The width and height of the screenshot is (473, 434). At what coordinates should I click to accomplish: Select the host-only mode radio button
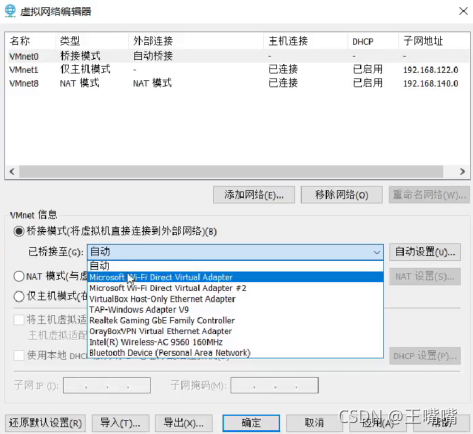19,296
